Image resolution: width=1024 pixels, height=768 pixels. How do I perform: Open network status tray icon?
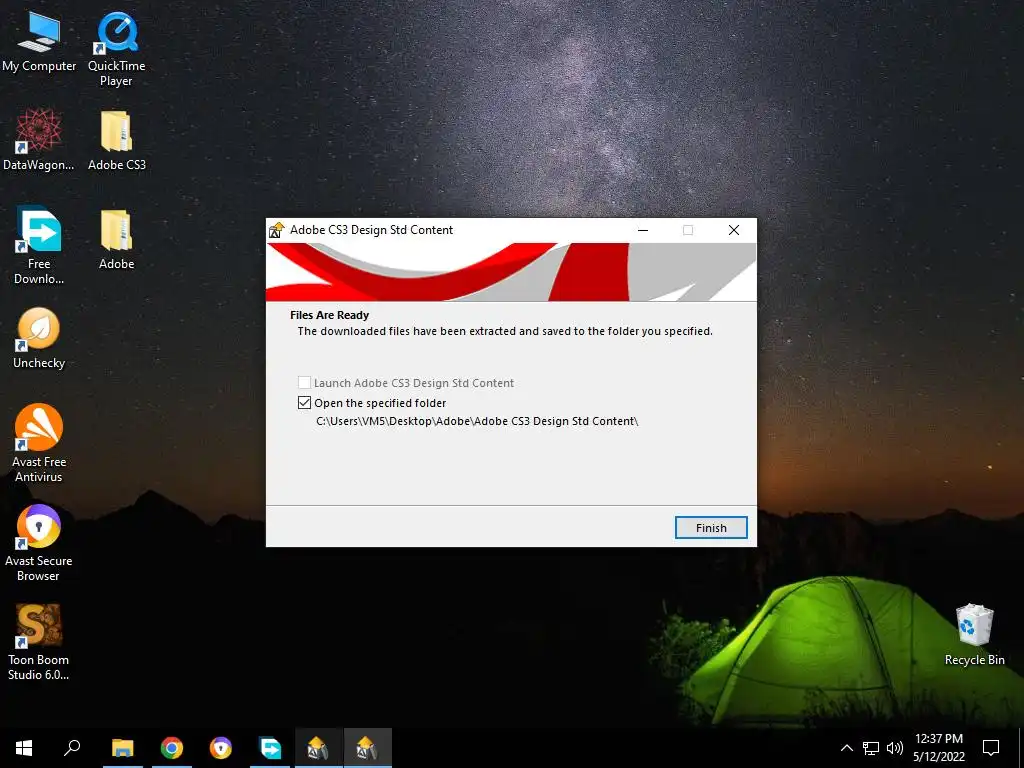pyautogui.click(x=871, y=748)
